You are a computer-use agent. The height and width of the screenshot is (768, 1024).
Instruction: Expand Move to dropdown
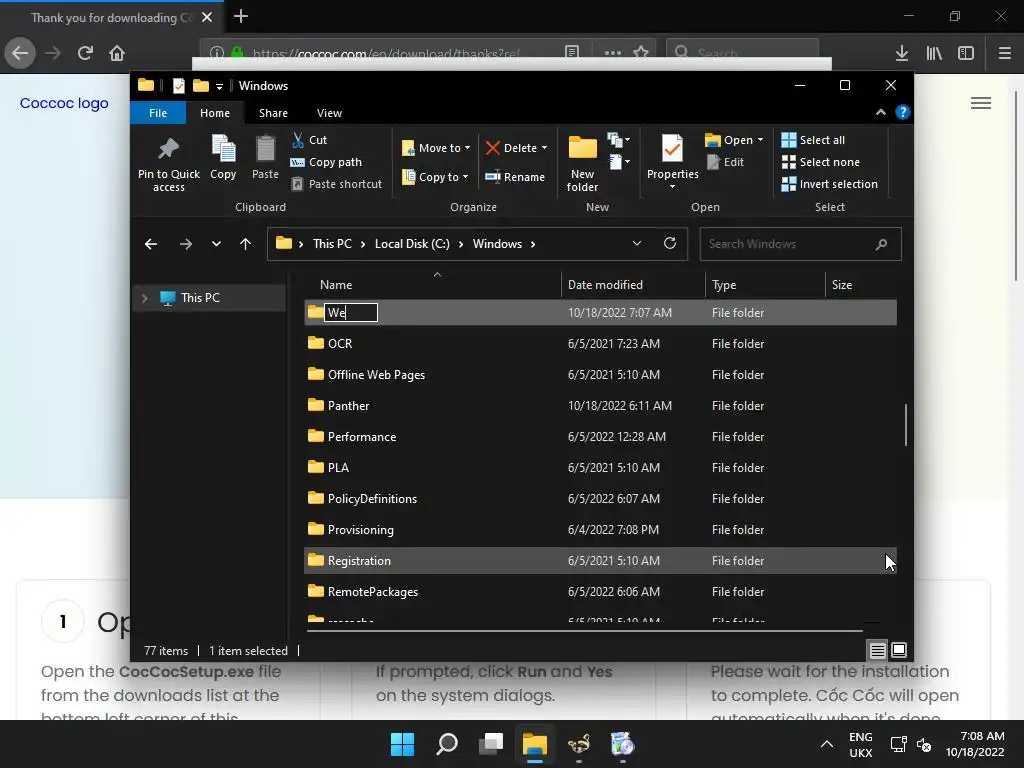tap(468, 148)
